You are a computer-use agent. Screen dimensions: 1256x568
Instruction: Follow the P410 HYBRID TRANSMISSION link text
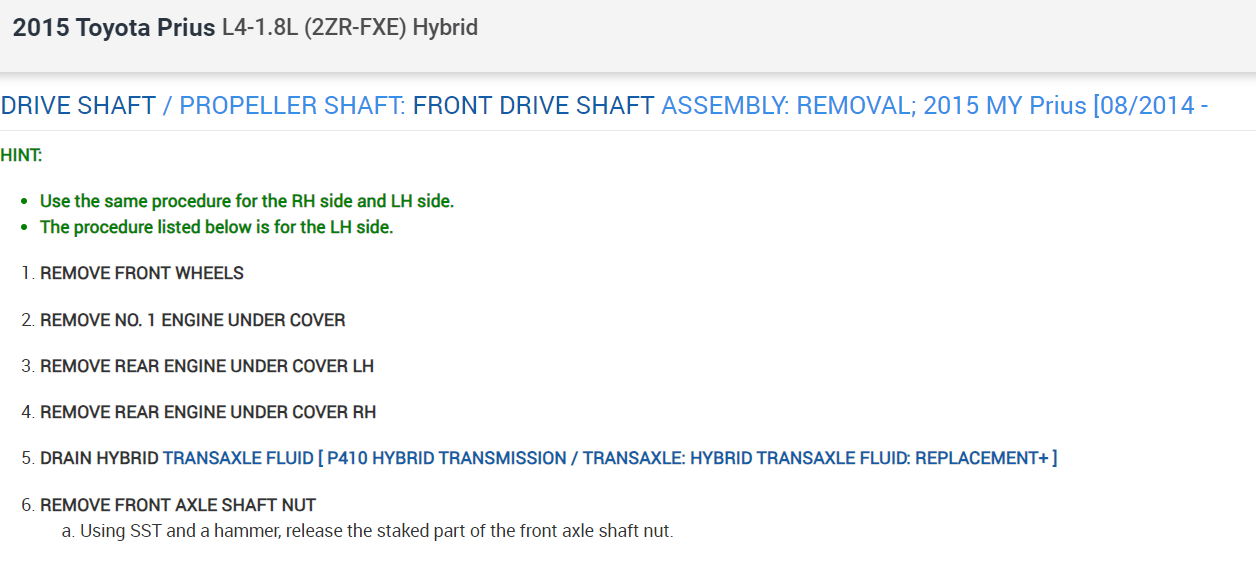click(446, 458)
